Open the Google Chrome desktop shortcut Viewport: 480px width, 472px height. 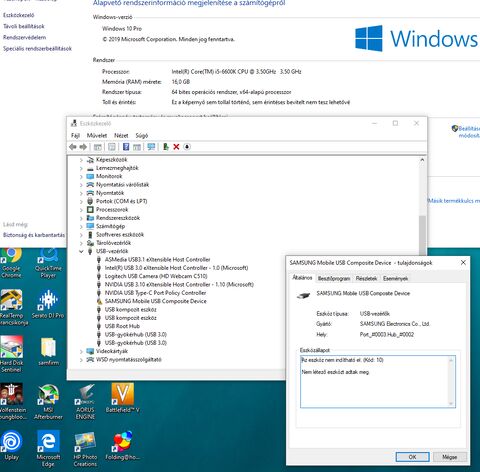coord(11,263)
